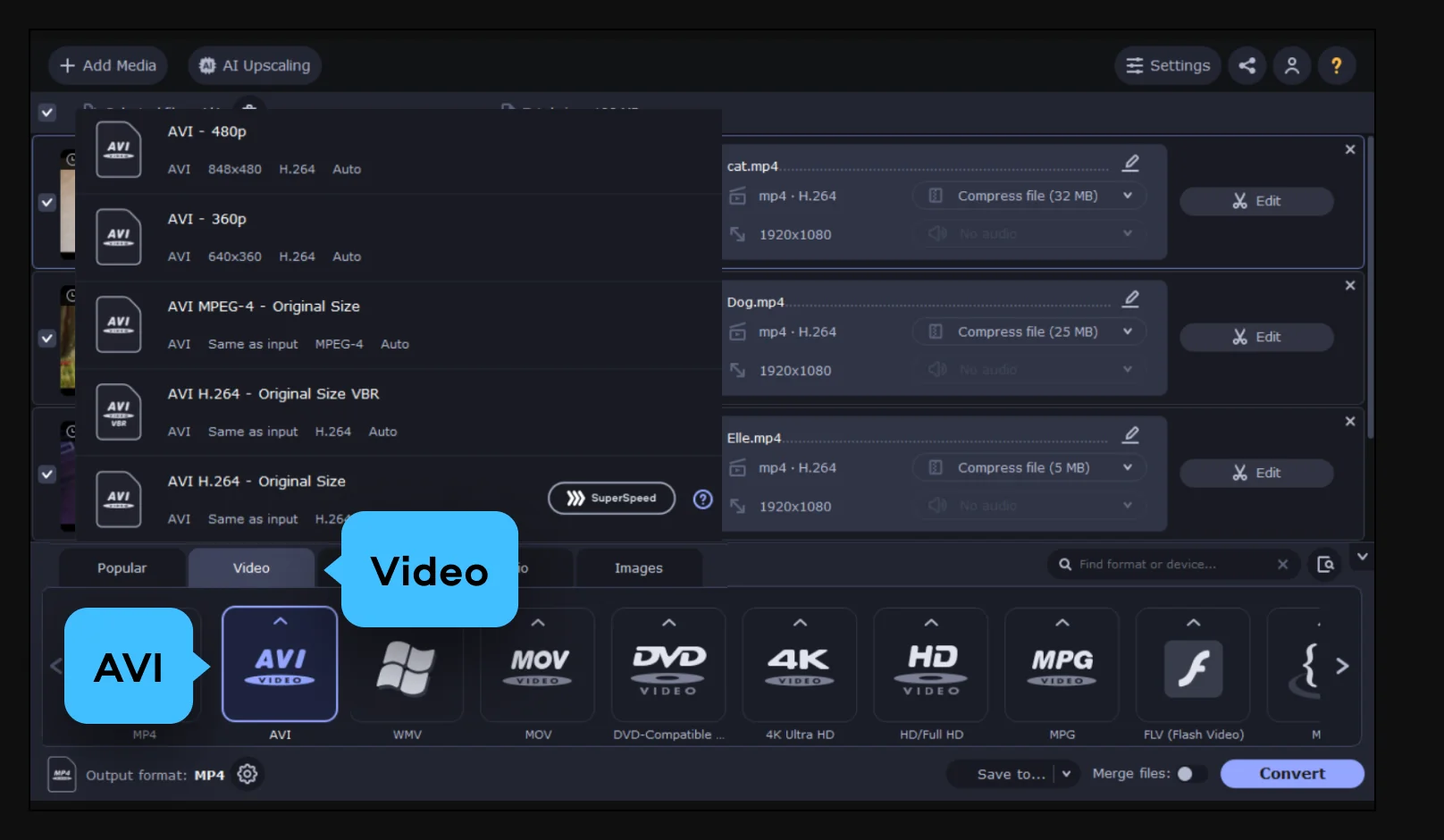Choose AVI MPEG-4 - Original Size preset
Viewport: 1444px width, 840px height.
(399, 325)
